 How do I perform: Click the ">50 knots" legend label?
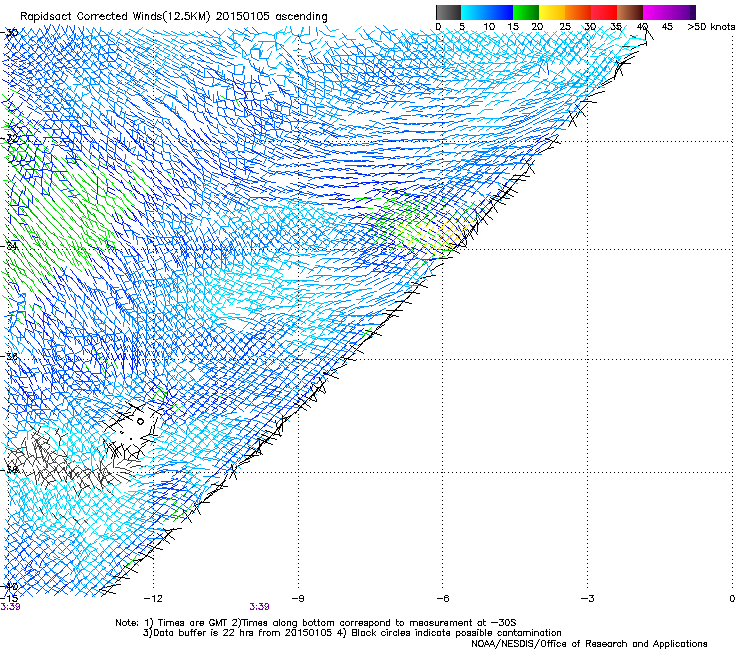point(711,27)
